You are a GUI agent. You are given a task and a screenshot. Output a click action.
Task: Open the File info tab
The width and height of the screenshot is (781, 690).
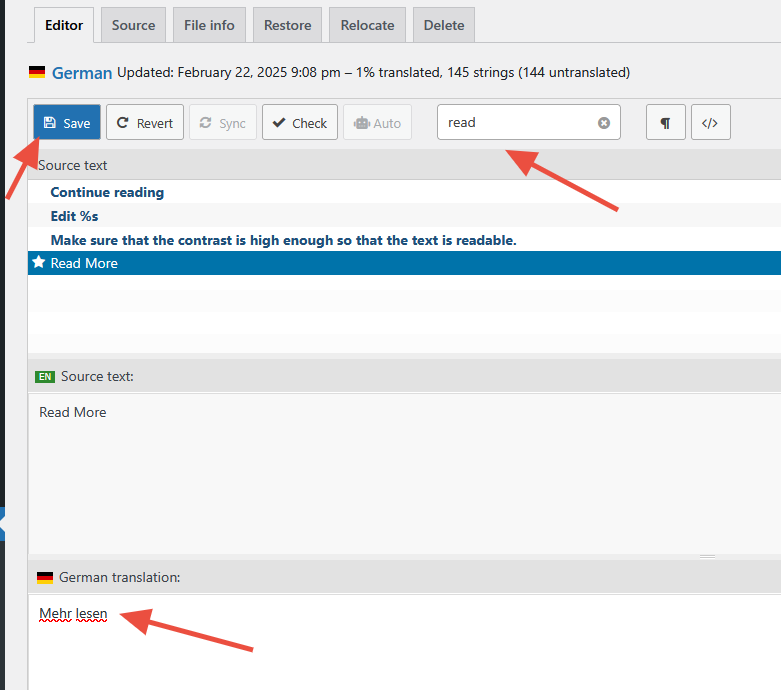pos(208,25)
